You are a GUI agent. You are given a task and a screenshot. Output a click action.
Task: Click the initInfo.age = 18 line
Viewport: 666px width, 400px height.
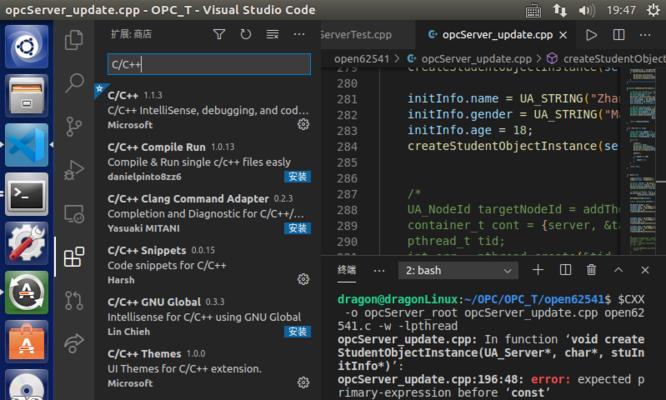(x=470, y=130)
